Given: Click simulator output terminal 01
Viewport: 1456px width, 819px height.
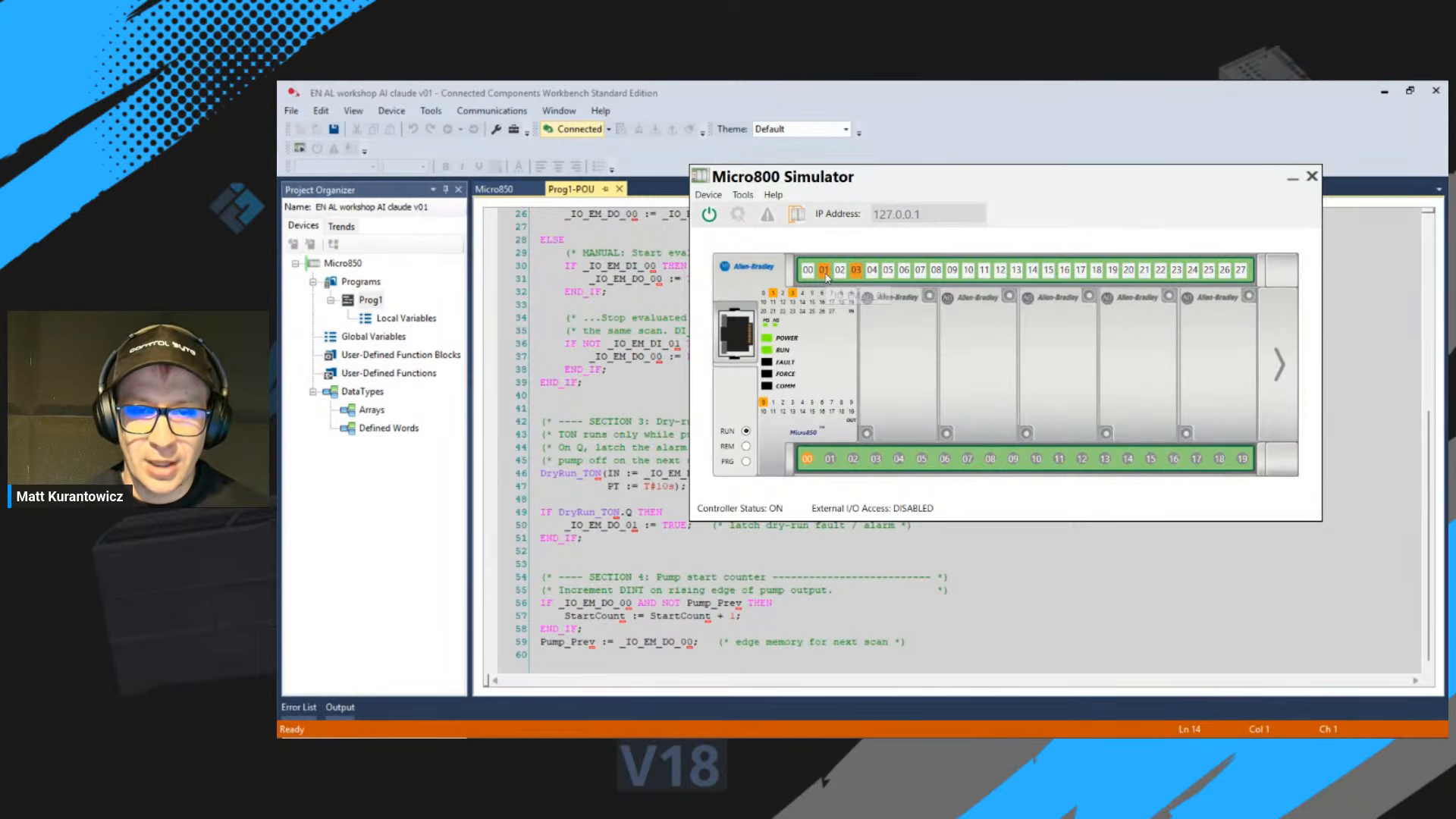Looking at the screenshot, I should click(x=830, y=459).
